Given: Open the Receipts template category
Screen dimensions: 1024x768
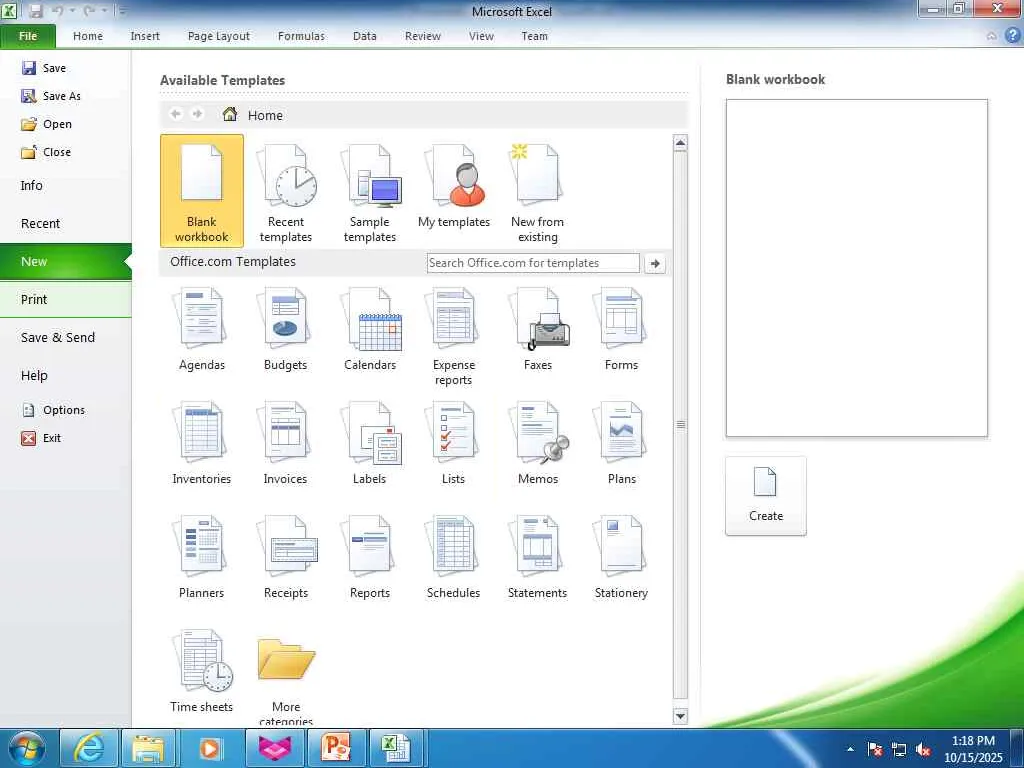Looking at the screenshot, I should (x=285, y=556).
